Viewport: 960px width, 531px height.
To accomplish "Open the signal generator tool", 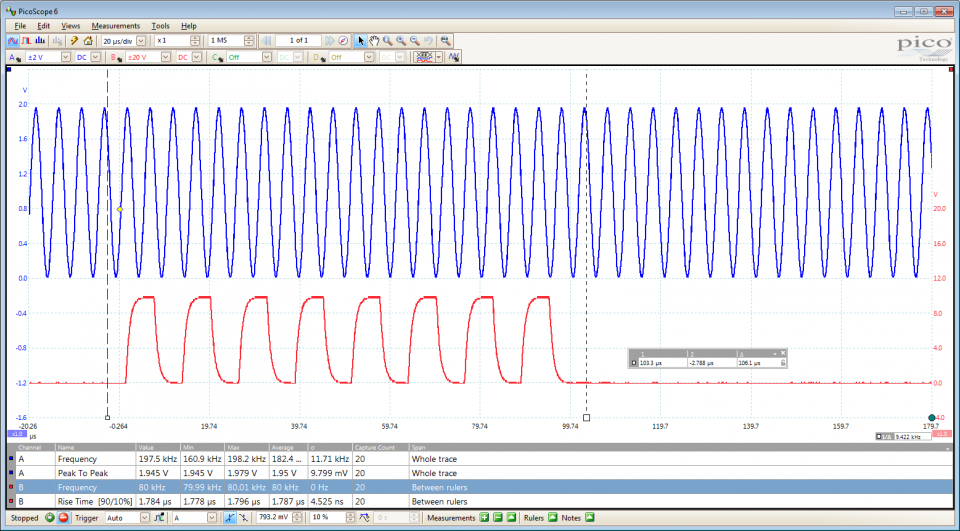I will [73, 41].
